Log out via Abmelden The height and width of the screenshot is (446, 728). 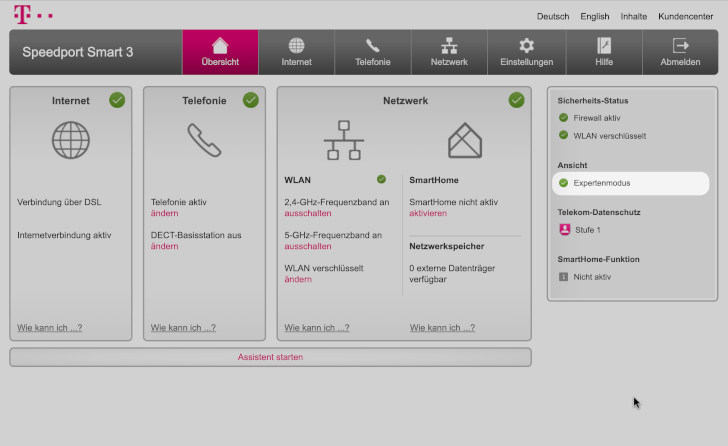680,52
